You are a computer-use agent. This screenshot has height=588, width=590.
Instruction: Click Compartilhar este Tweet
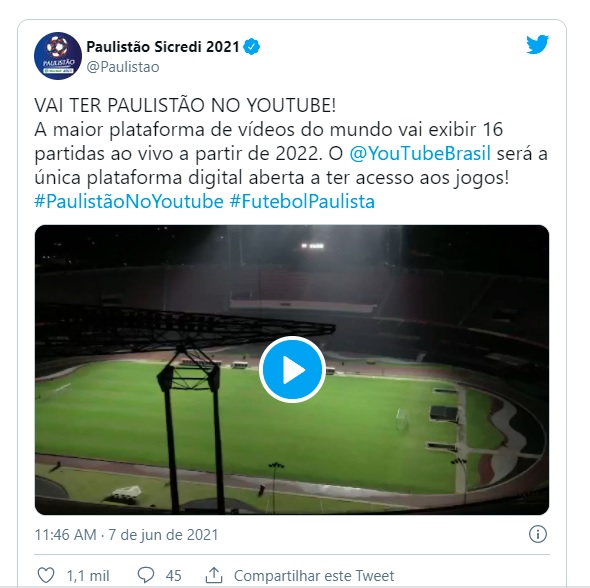[314, 576]
